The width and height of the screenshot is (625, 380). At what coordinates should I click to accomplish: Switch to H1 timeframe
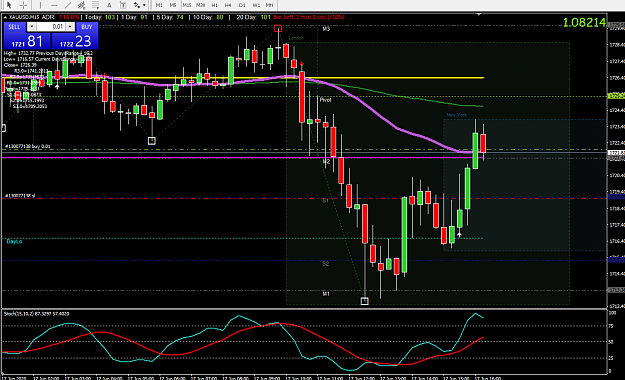point(214,5)
